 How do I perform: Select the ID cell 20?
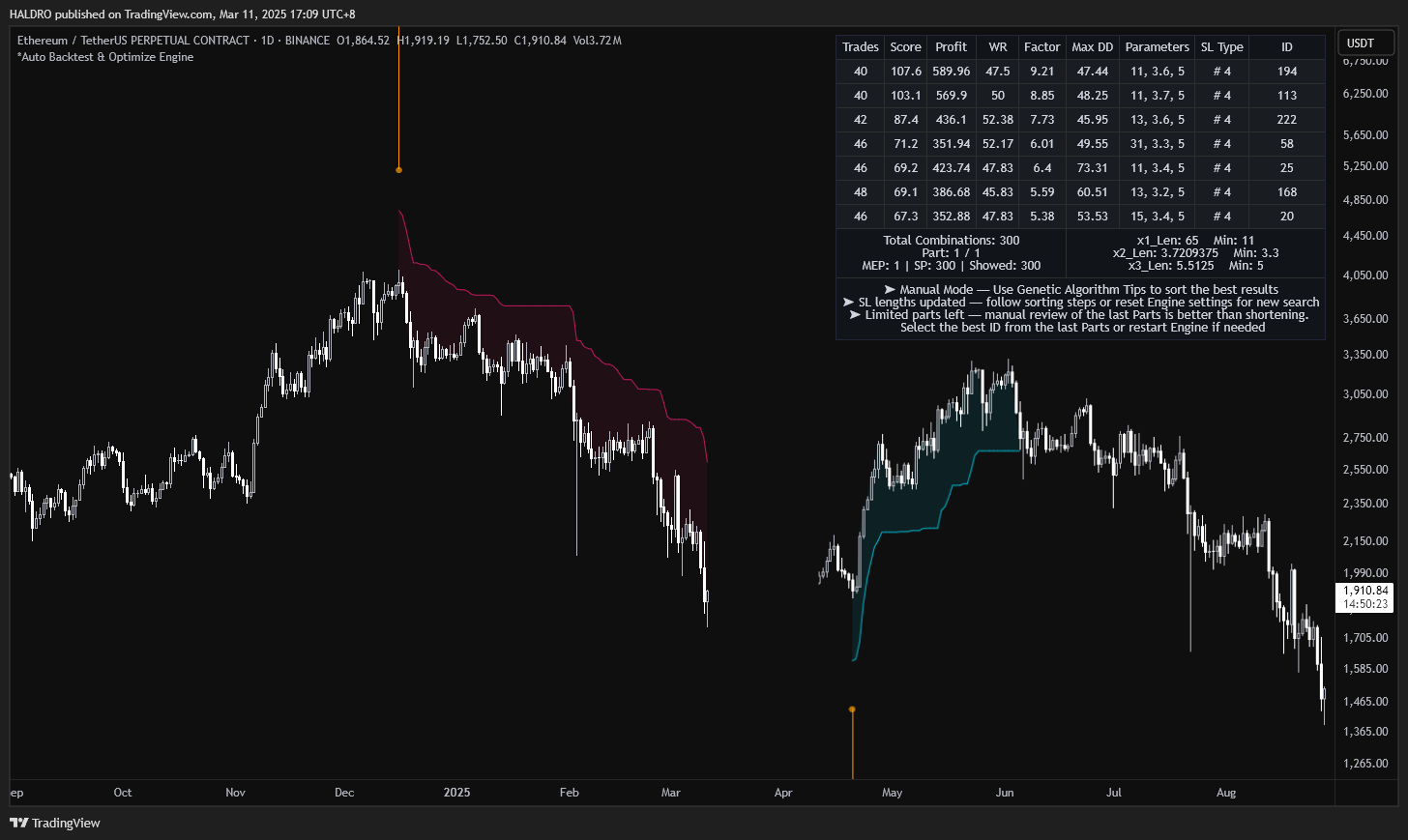coord(1287,217)
